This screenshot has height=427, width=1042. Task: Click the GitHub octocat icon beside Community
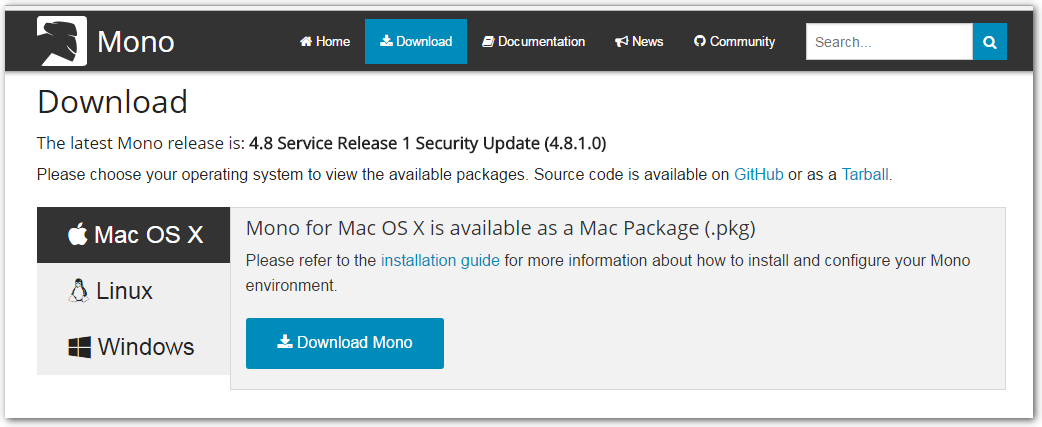coord(699,41)
